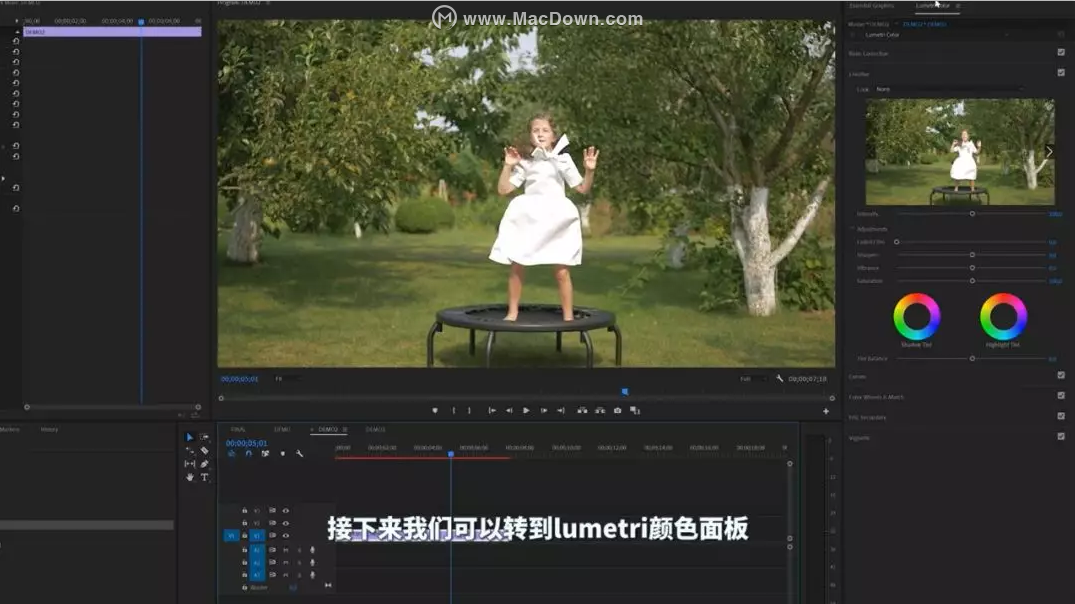Viewport: 1075px width, 604px height.
Task: Open timeline display settings wrench
Action: [300, 454]
